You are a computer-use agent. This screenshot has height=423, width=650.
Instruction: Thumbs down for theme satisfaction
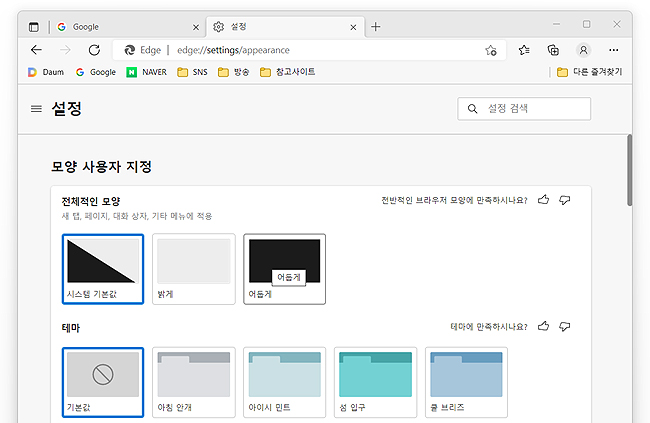565,327
